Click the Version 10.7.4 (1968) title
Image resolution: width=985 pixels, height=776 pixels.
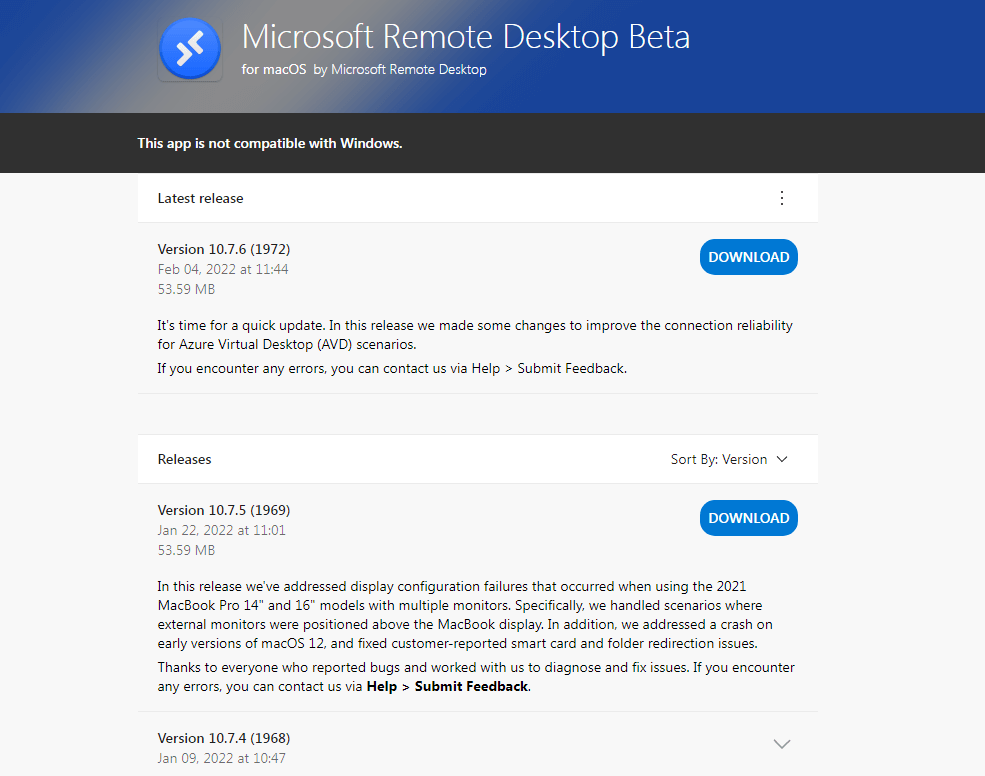pos(224,738)
